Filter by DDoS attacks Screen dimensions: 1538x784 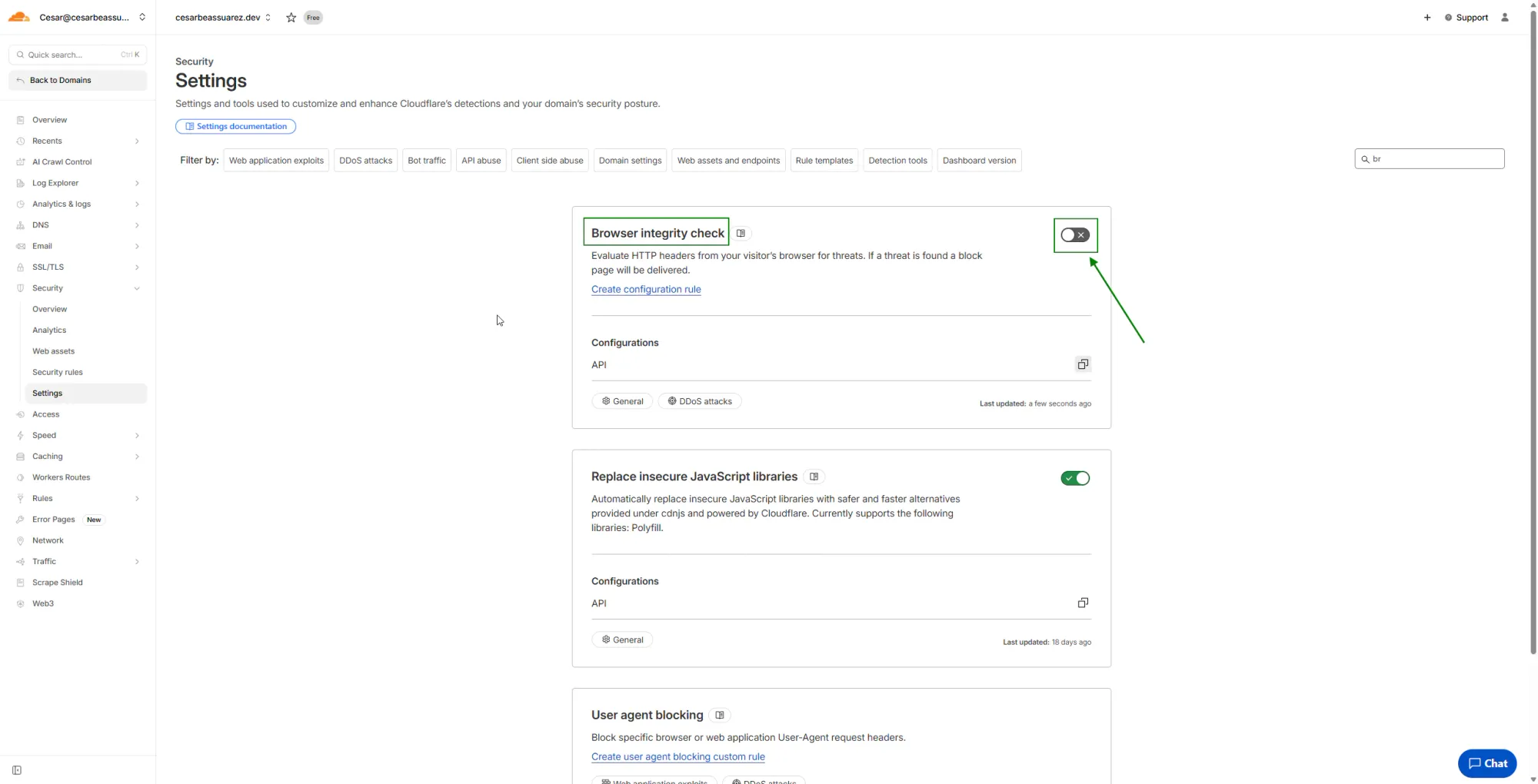[x=365, y=160]
